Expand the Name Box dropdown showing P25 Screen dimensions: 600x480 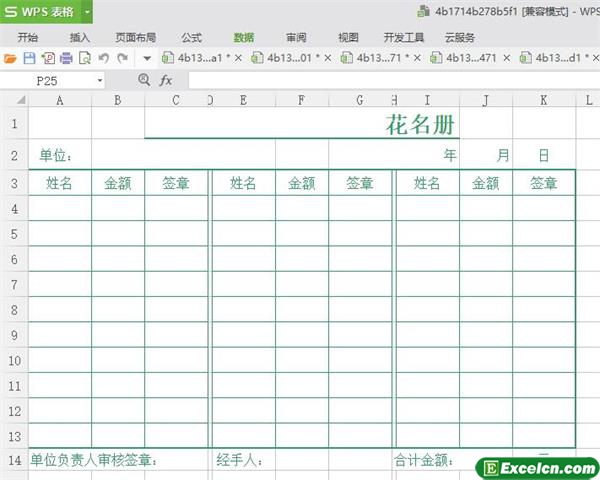[x=100, y=80]
